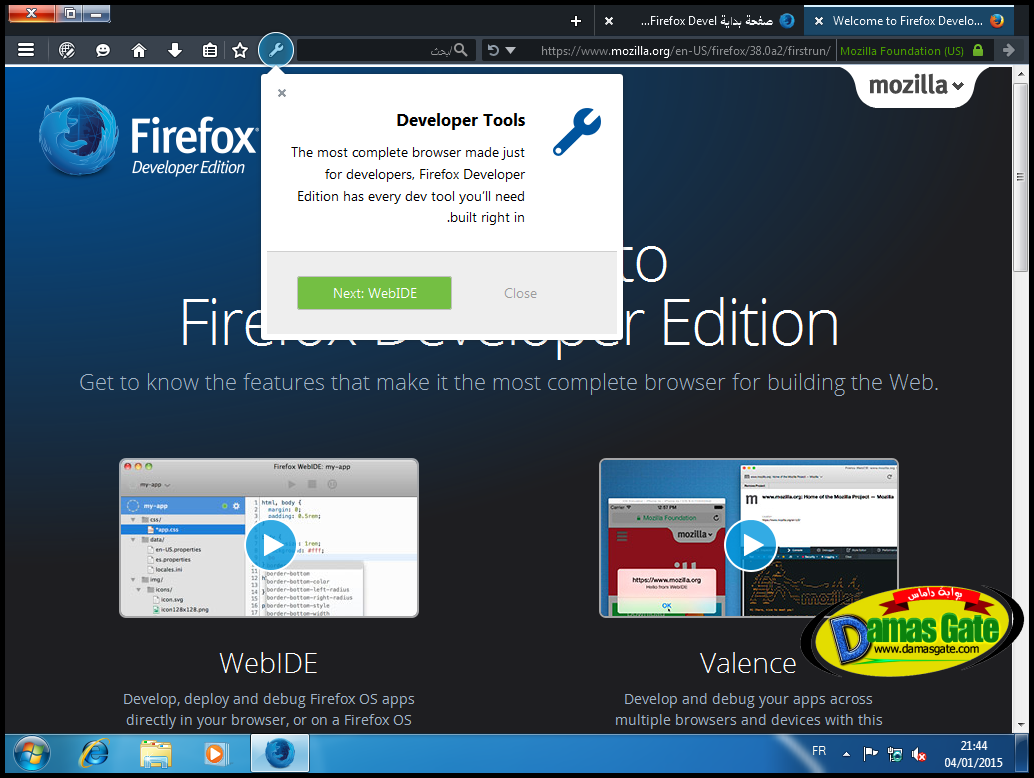Bookmark this page with the star icon
Image resolution: width=1034 pixels, height=778 pixels.
click(x=240, y=50)
